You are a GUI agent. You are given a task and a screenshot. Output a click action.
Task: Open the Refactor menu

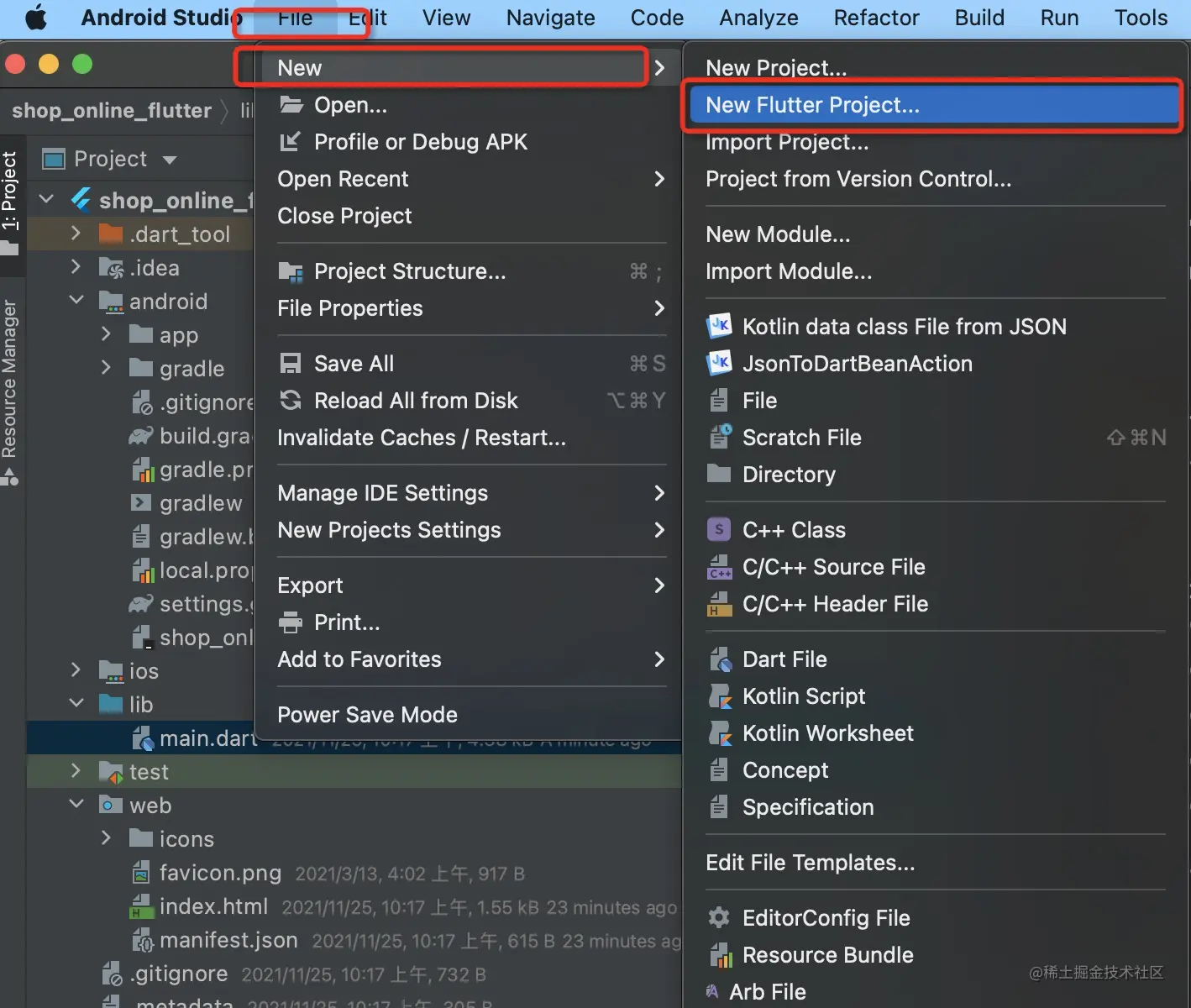tap(876, 18)
